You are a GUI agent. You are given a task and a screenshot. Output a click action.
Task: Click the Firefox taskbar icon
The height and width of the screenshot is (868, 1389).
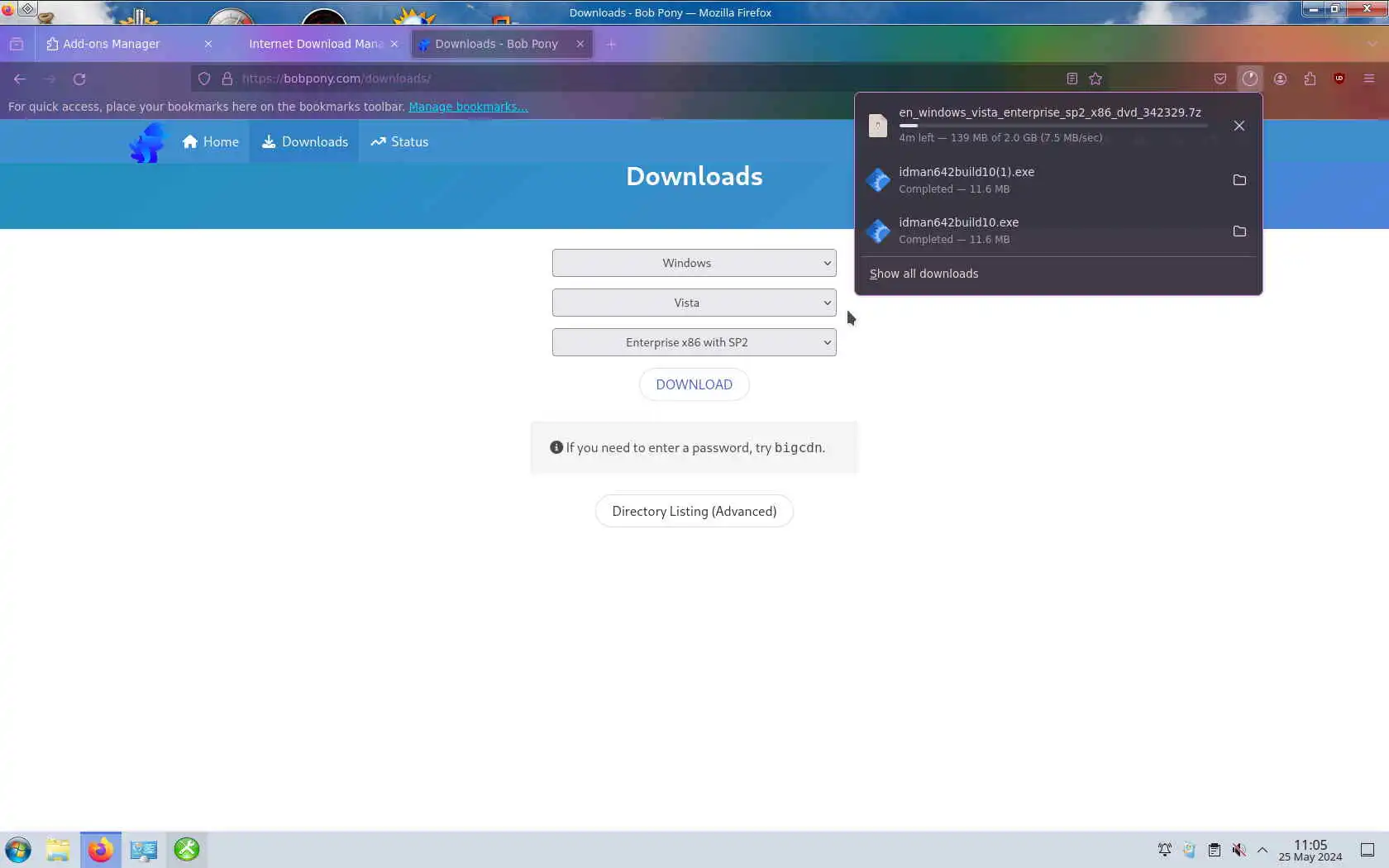tap(101, 850)
